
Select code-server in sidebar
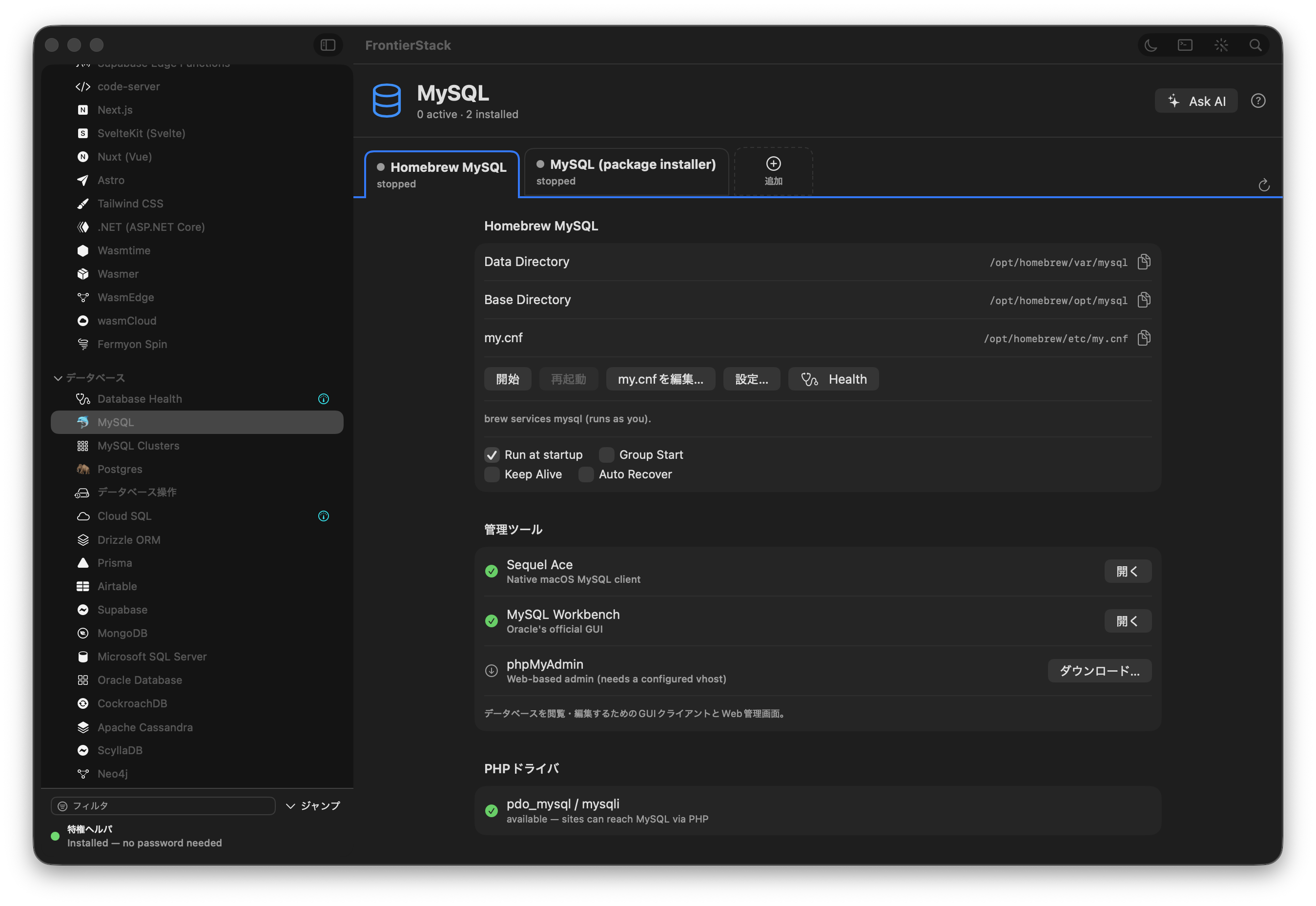tap(197, 86)
